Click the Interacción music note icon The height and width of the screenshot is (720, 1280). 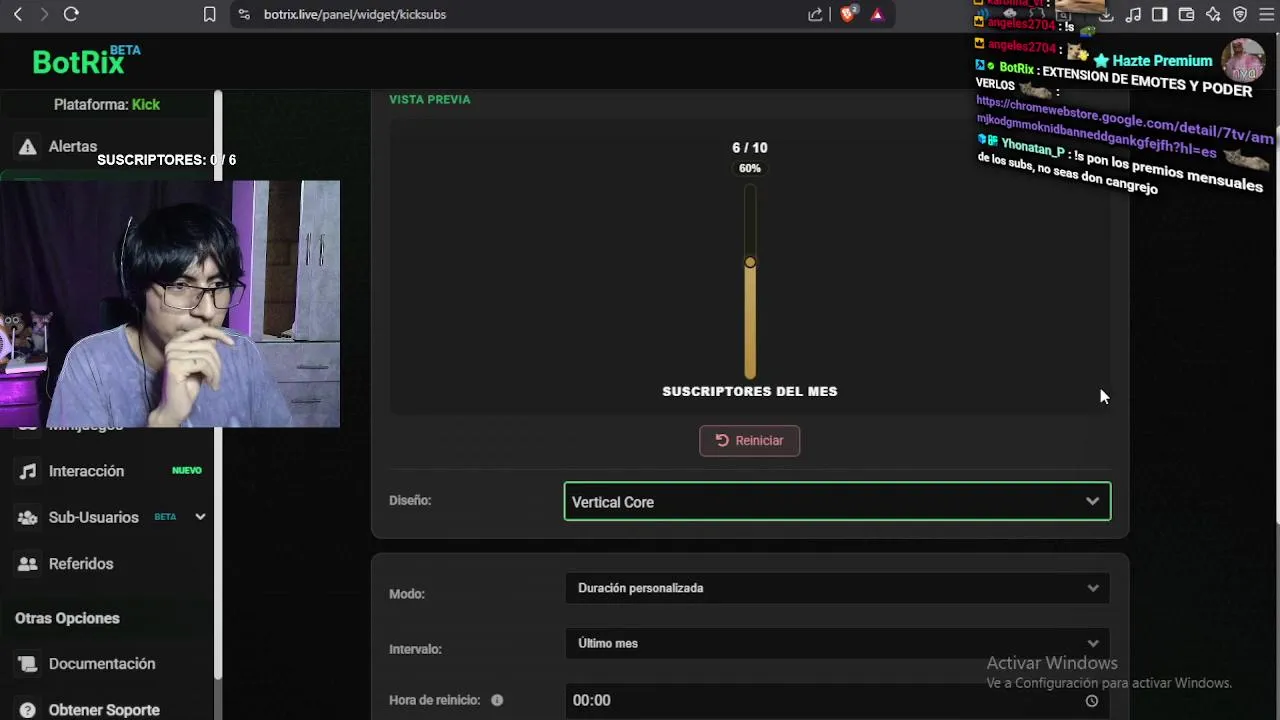pos(28,471)
